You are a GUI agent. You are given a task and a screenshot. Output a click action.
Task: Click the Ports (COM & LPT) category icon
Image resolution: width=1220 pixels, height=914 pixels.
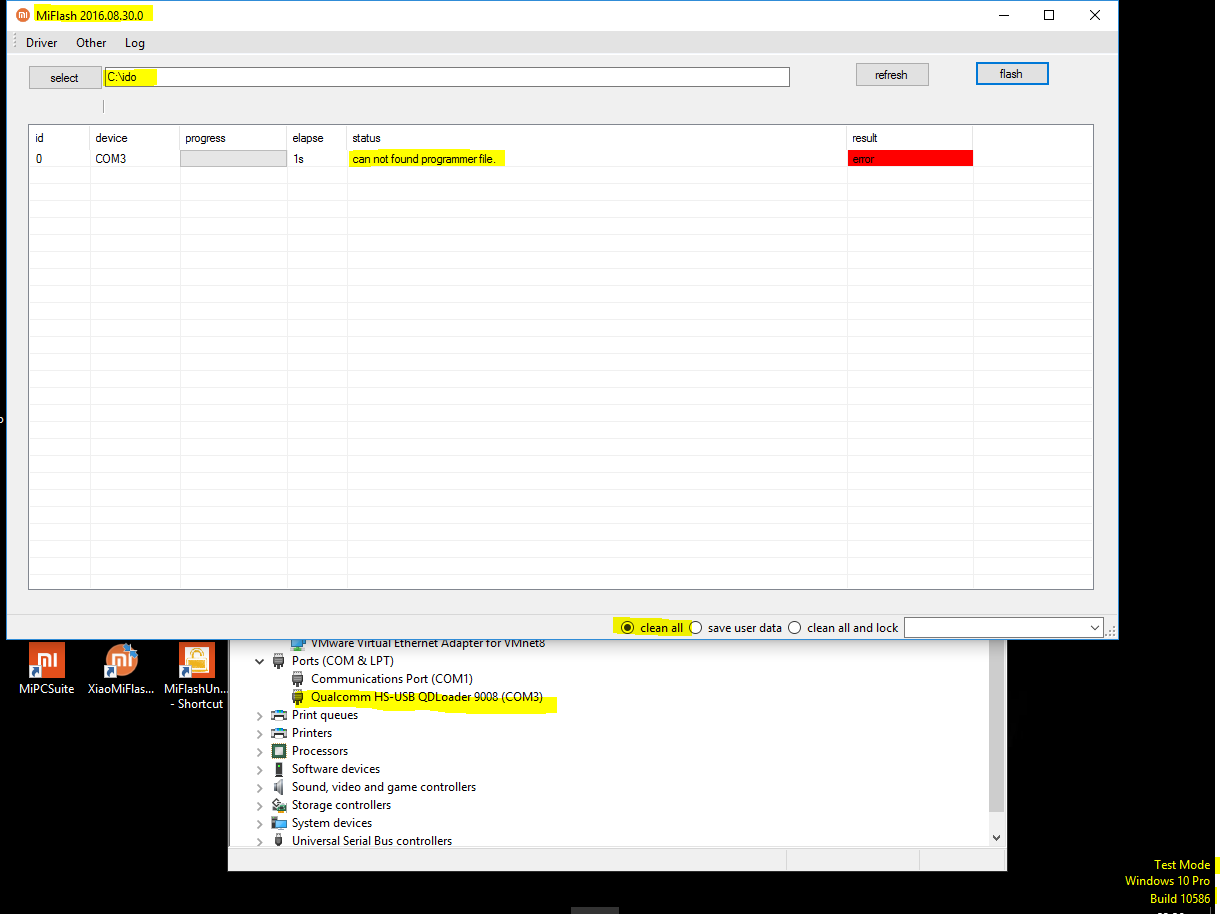point(279,661)
